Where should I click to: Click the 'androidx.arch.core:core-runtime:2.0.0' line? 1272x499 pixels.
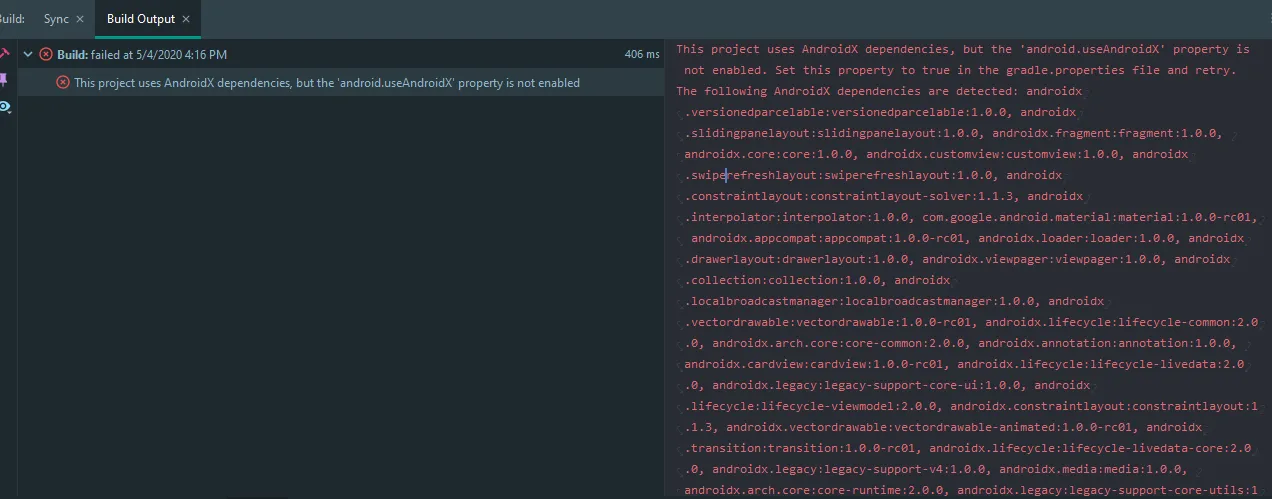click(971, 490)
